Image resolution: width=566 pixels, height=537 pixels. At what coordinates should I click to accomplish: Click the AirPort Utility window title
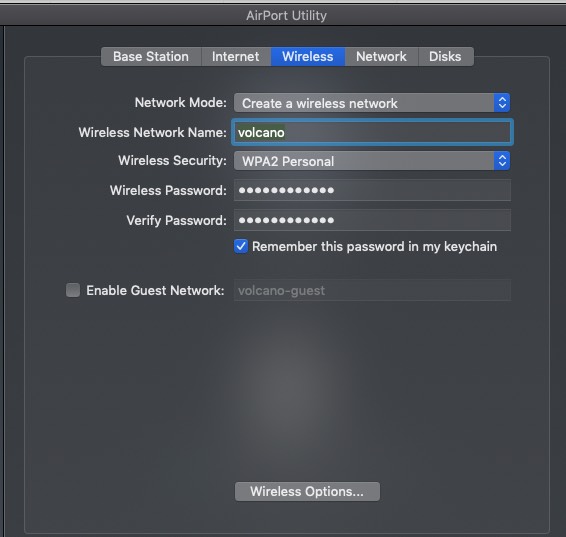point(287,16)
